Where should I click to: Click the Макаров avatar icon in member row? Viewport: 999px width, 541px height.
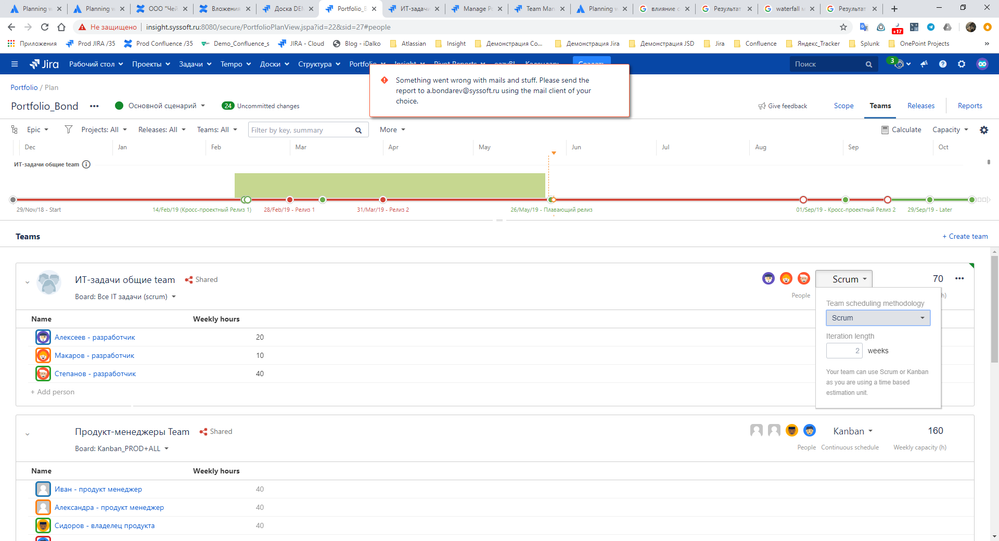click(x=43, y=356)
